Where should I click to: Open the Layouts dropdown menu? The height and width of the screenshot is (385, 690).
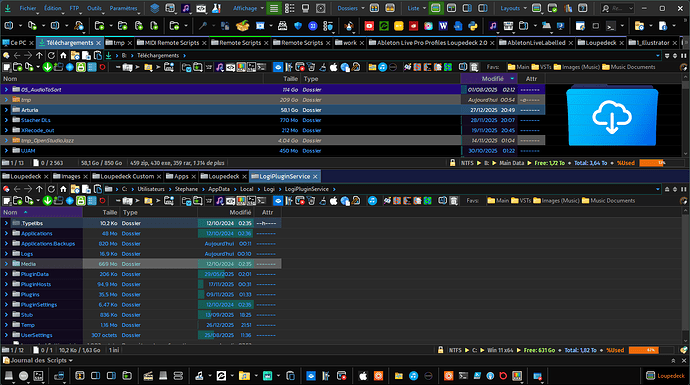click(x=514, y=8)
